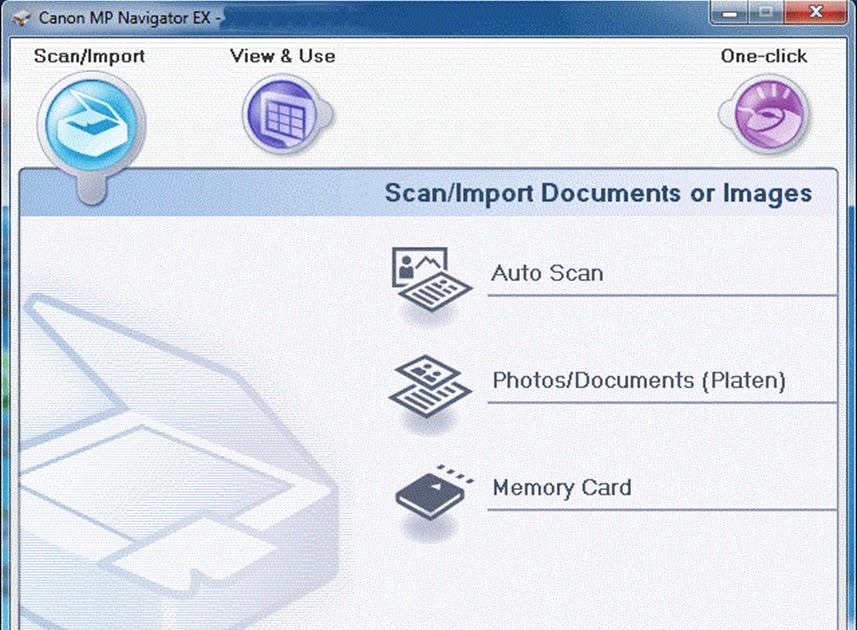Minimize the MP Navigator EX window
Image resolution: width=857 pixels, height=630 pixels.
(729, 12)
